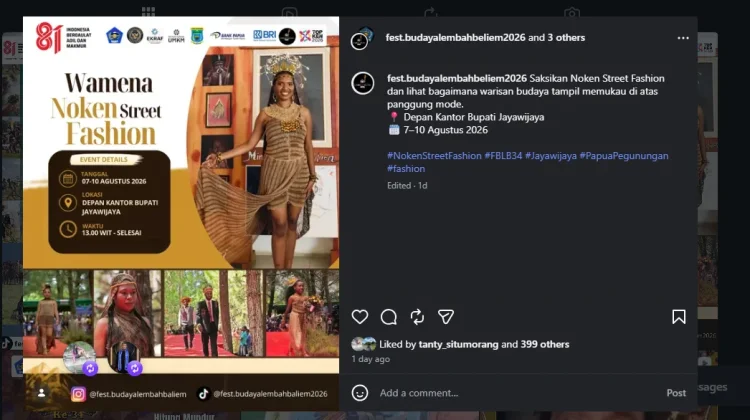
Task: View the "399 others" likes list
Action: coord(545,344)
